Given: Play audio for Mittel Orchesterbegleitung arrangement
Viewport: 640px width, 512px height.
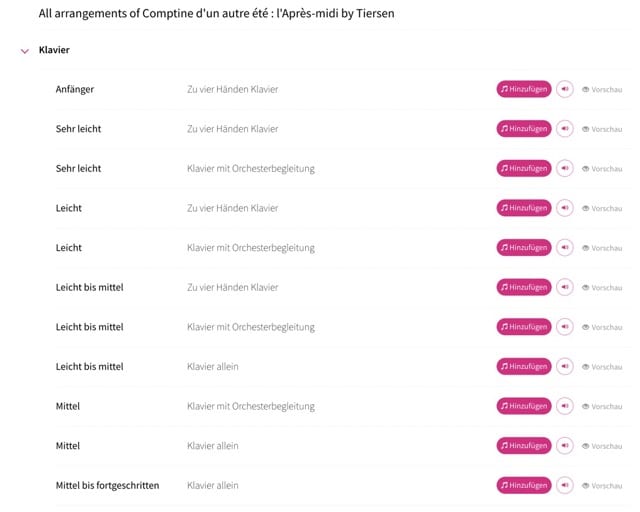Looking at the screenshot, I should click(564, 406).
